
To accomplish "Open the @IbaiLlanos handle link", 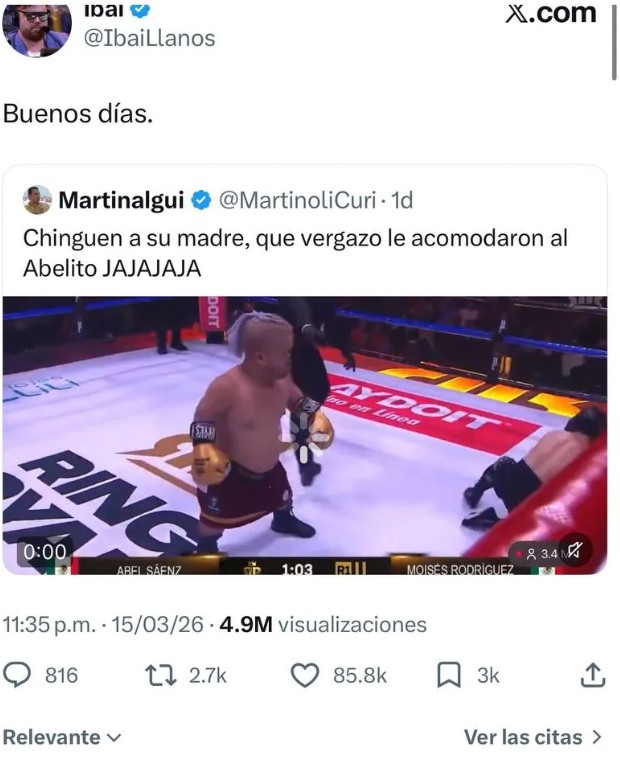I will tap(150, 38).
